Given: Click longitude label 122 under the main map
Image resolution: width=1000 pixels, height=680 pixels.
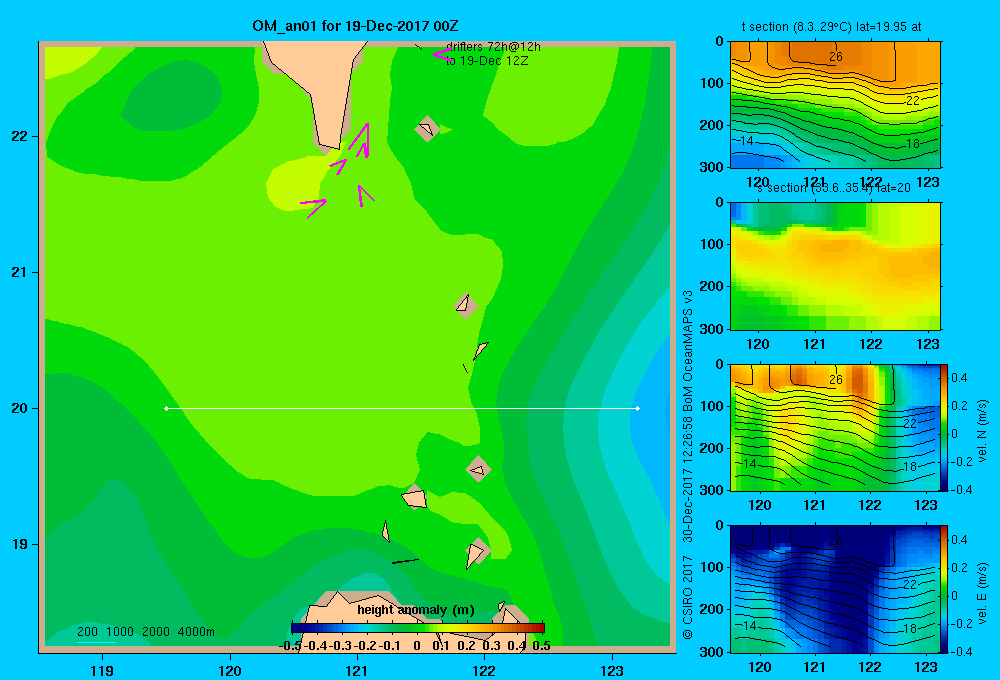Looking at the screenshot, I should pos(484,670).
